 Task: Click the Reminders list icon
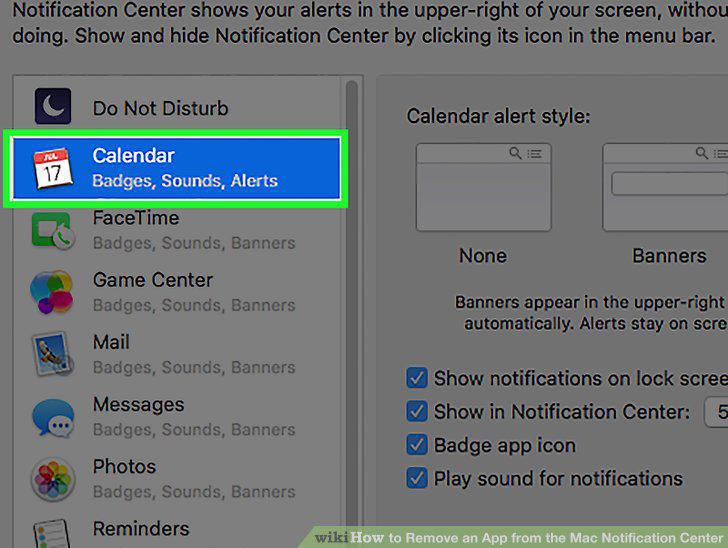[51, 534]
